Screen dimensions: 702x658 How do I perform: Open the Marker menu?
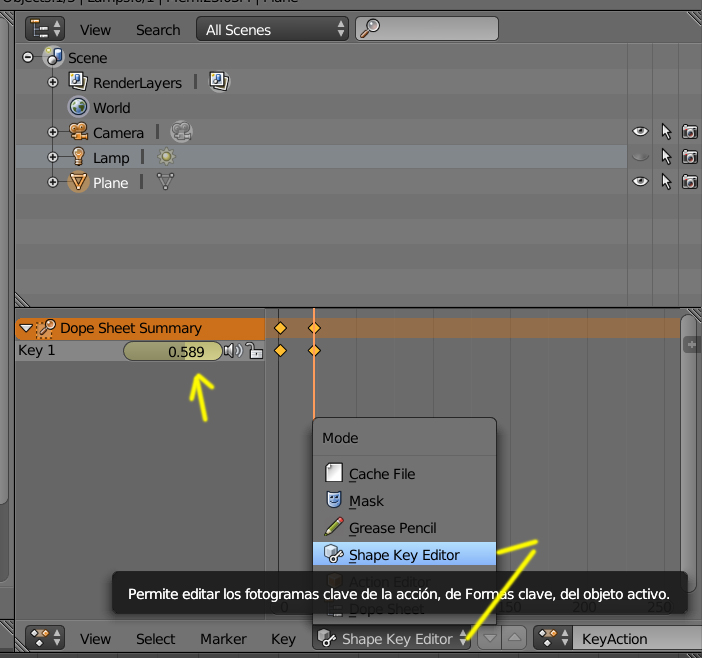pos(223,639)
